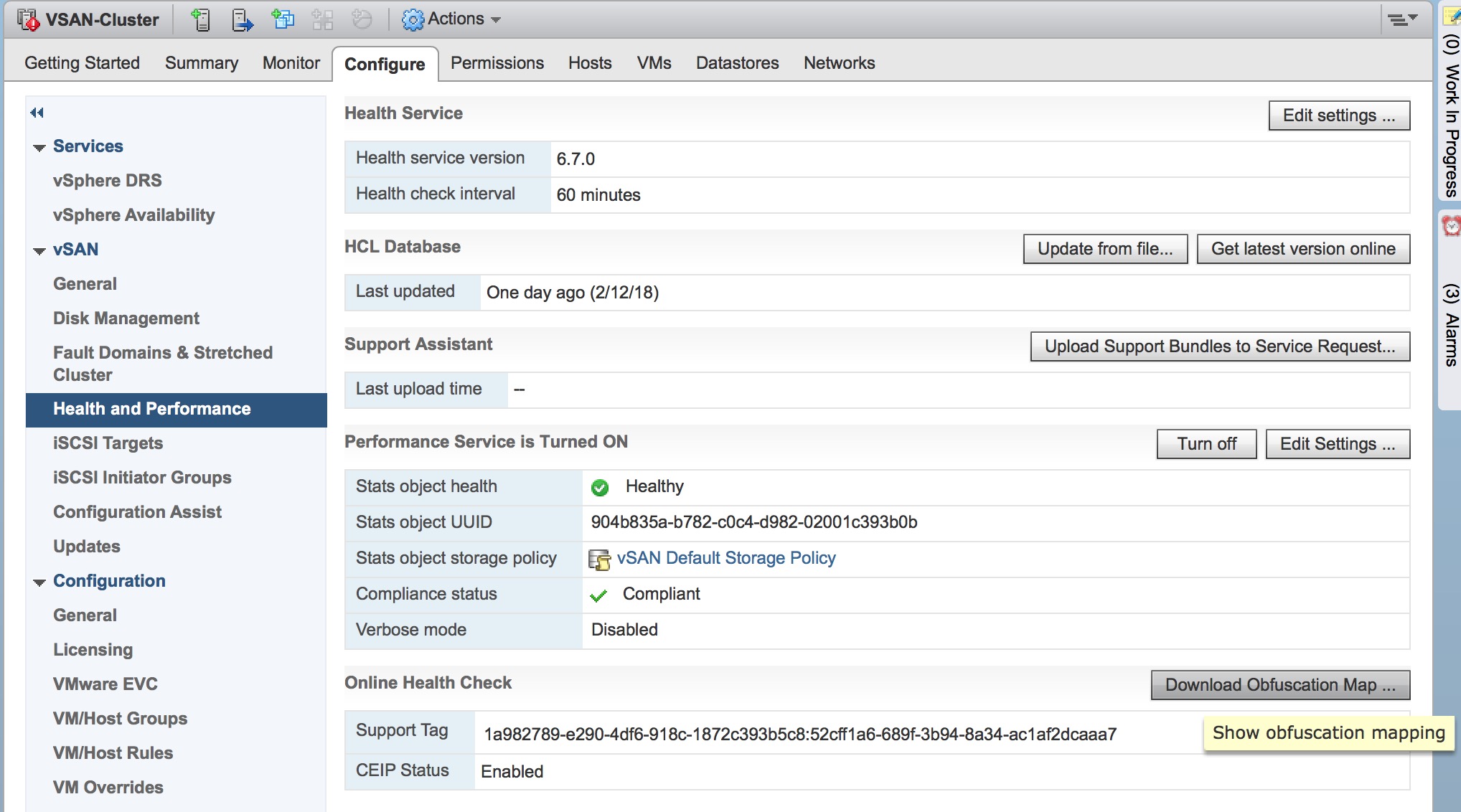The width and height of the screenshot is (1461, 812).
Task: Click the One day ago (2/12/18) value
Action: point(573,293)
